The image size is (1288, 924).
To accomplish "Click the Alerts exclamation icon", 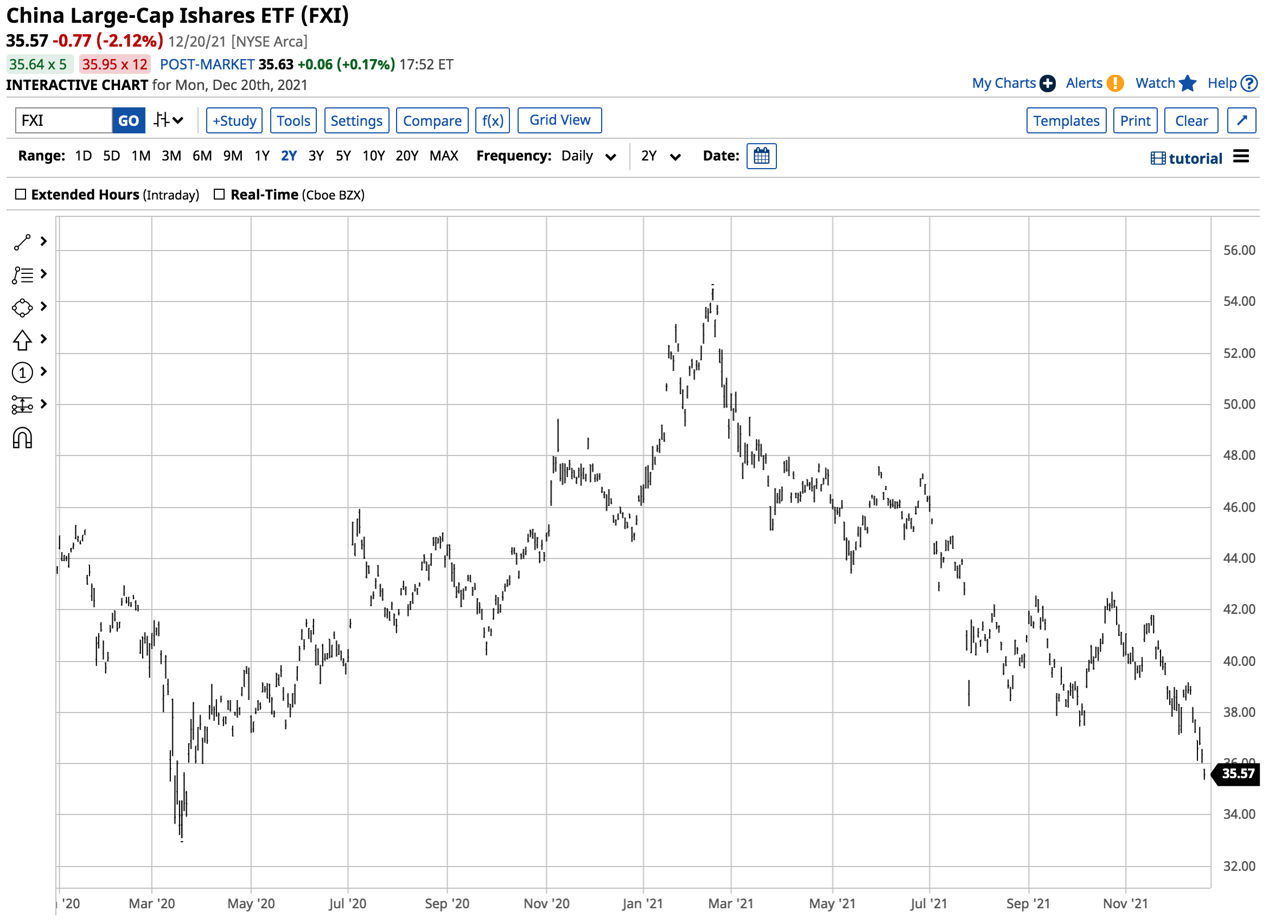I will 1115,84.
